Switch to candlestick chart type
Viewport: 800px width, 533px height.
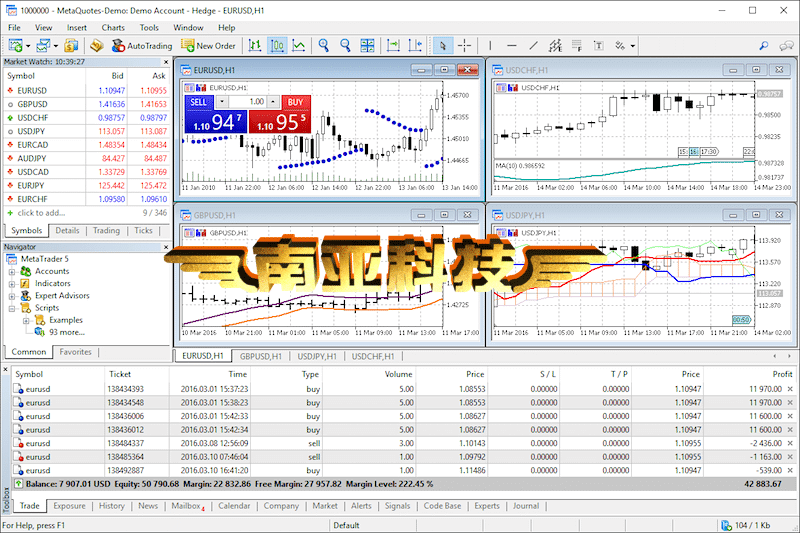coord(277,45)
